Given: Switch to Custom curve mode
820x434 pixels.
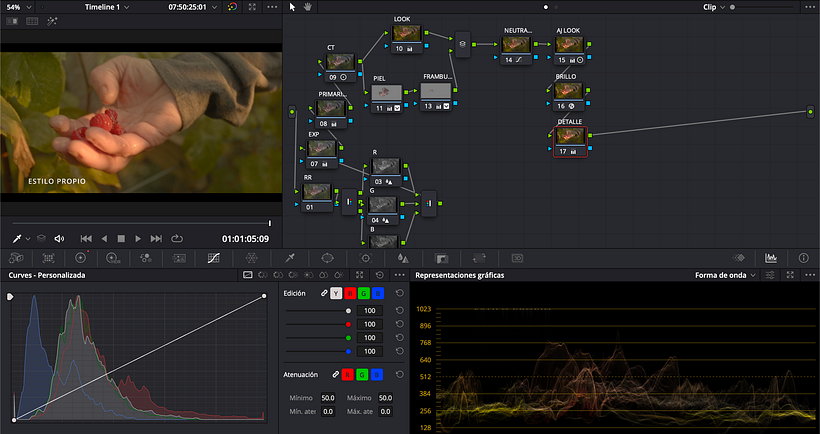Looking at the screenshot, I should [247, 275].
